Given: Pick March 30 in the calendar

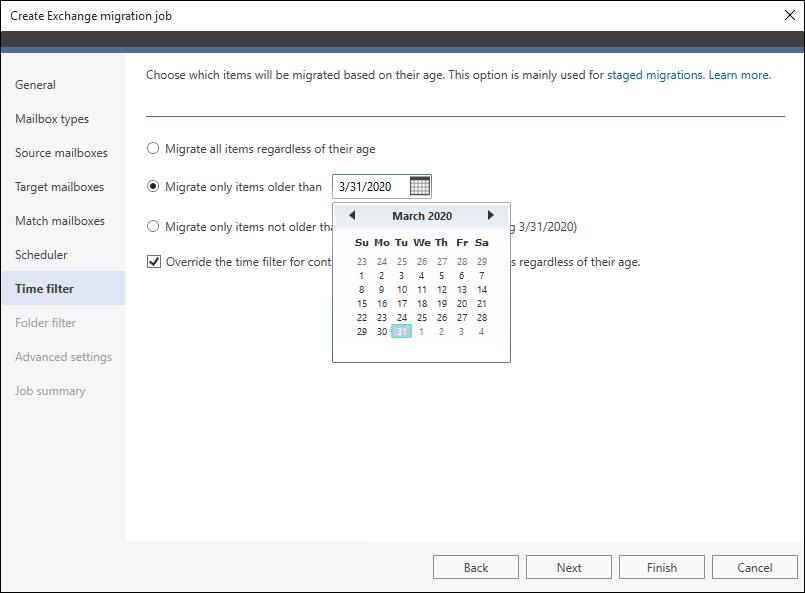Looking at the screenshot, I should pos(382,332).
